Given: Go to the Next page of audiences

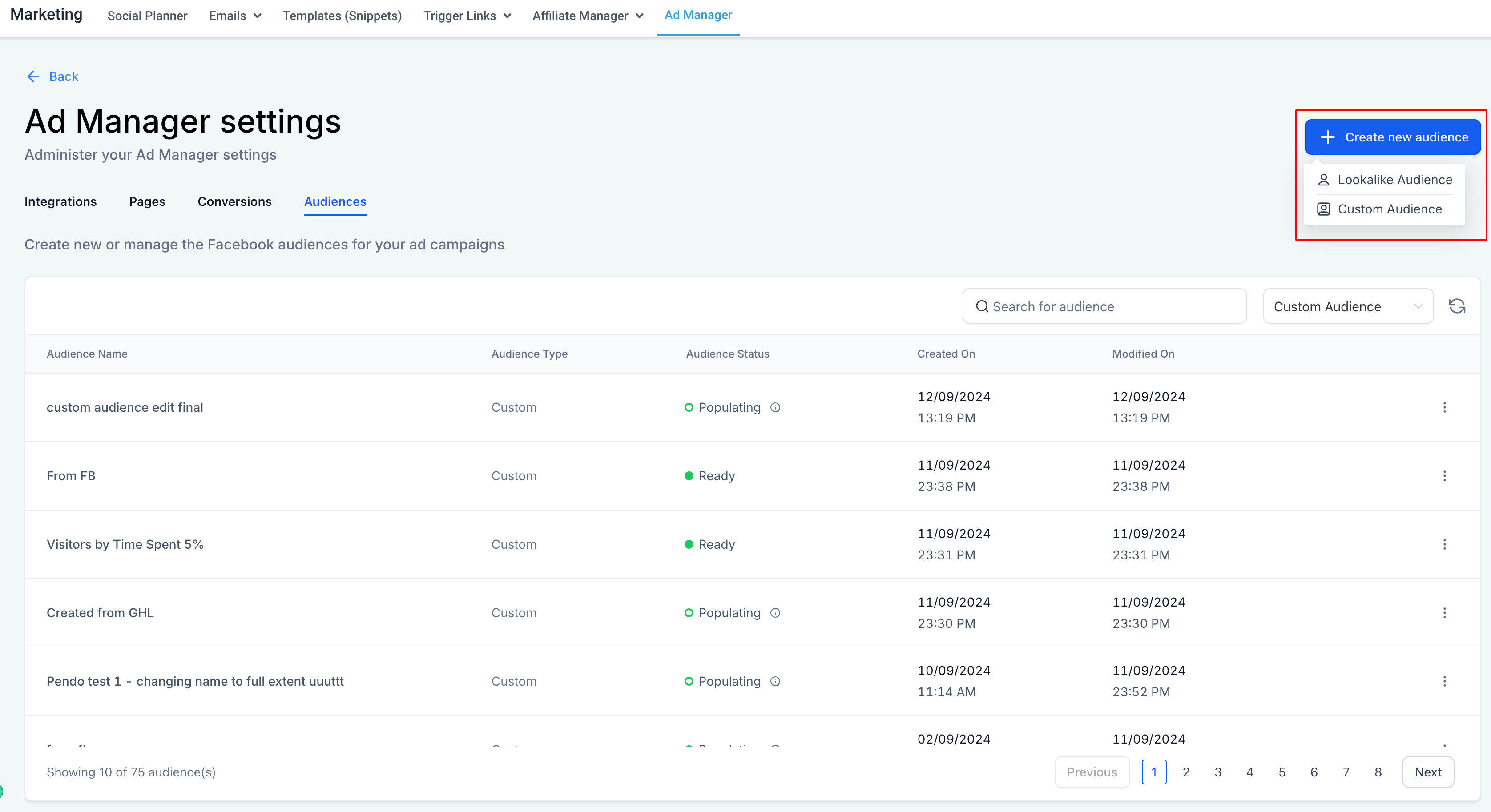Looking at the screenshot, I should [1427, 772].
